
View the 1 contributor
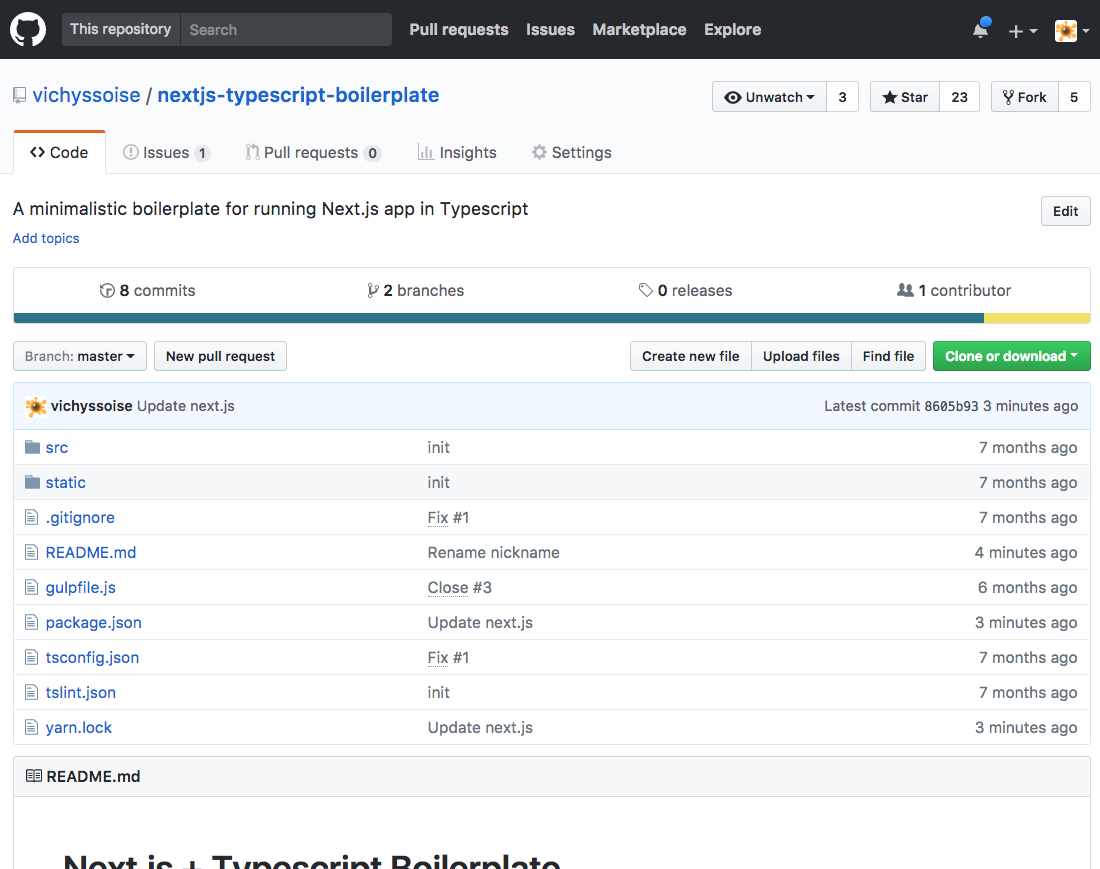(954, 290)
